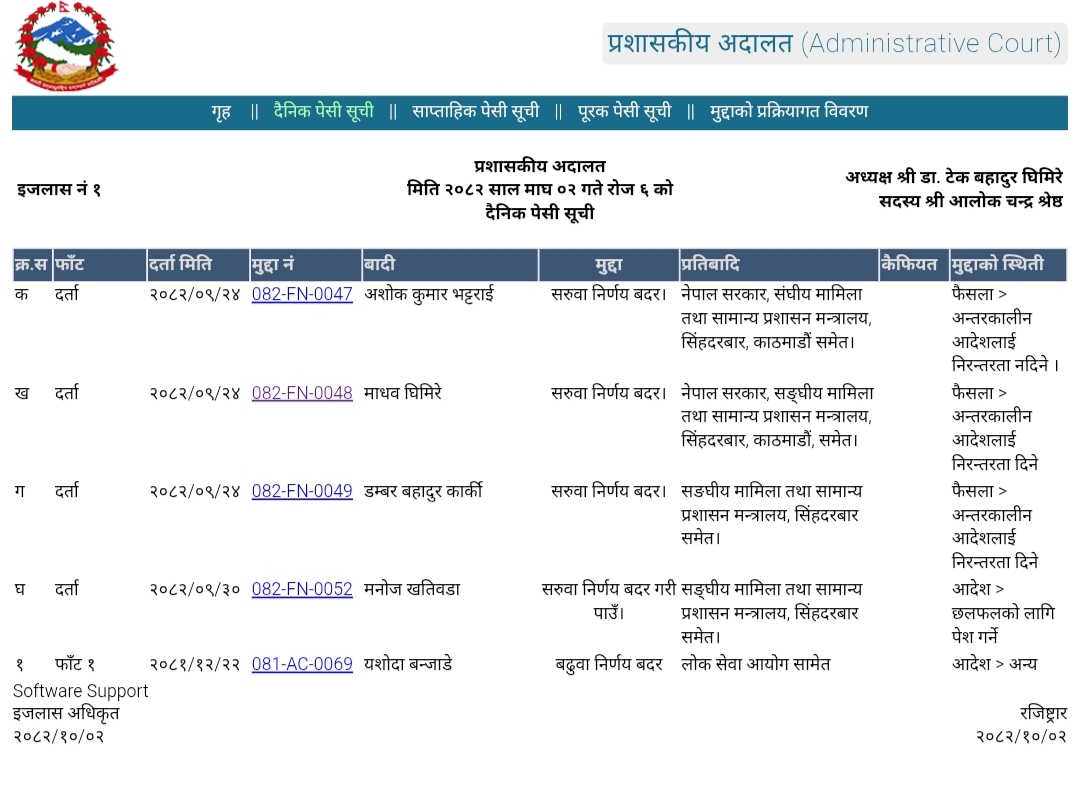Open मुद्दाको प्रक्रियागत विवरण menu item
Screen dimensions: 1079x799
click(789, 112)
